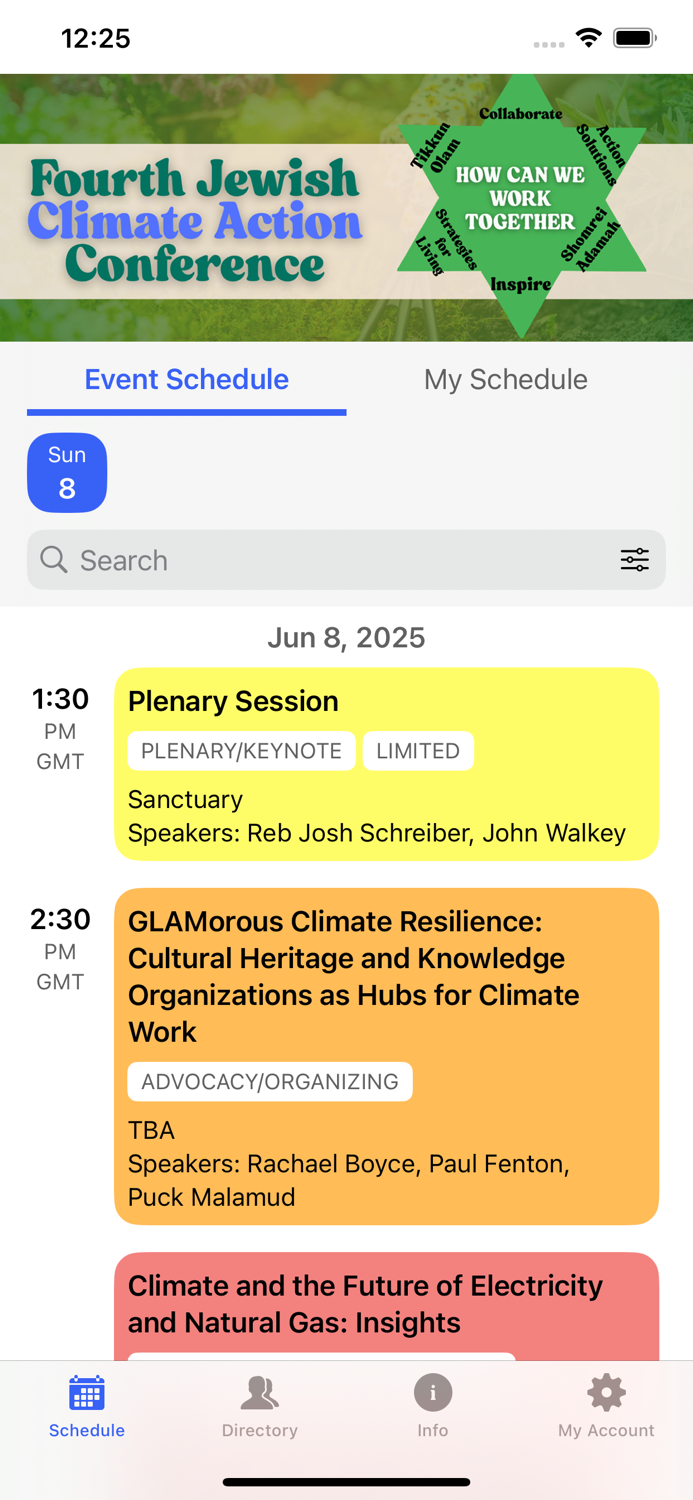Select the Event Schedule tab
The width and height of the screenshot is (693, 1500).
click(186, 379)
